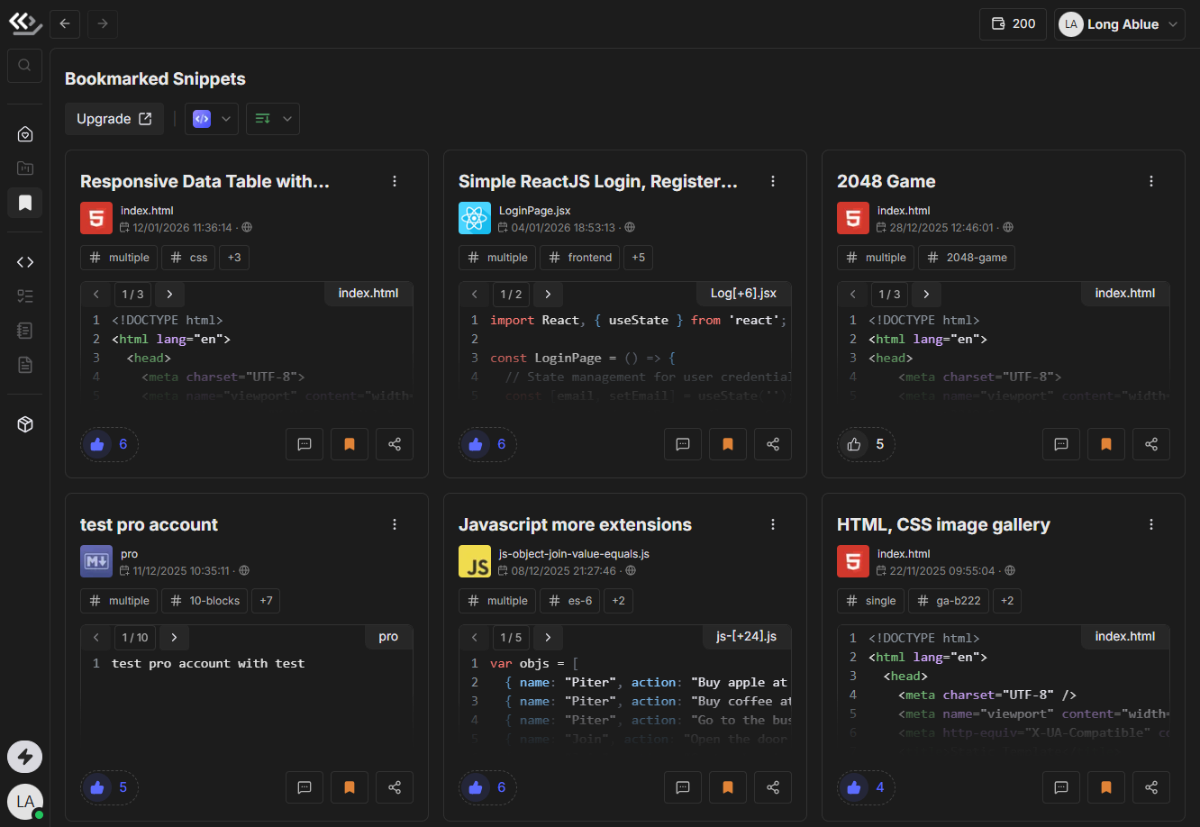
Task: Click the package cube icon in sidebar
Action: pos(25,425)
